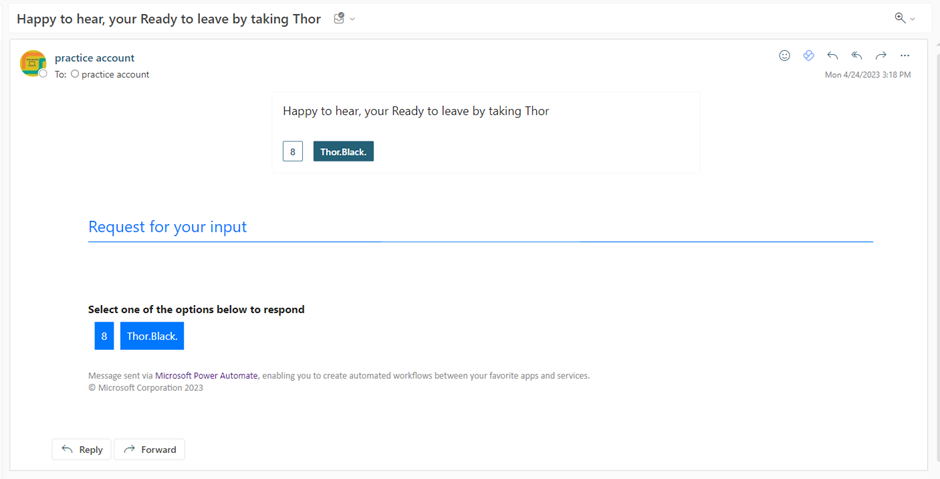
Task: Click the Reply arrow icon in message header
Action: coord(833,56)
